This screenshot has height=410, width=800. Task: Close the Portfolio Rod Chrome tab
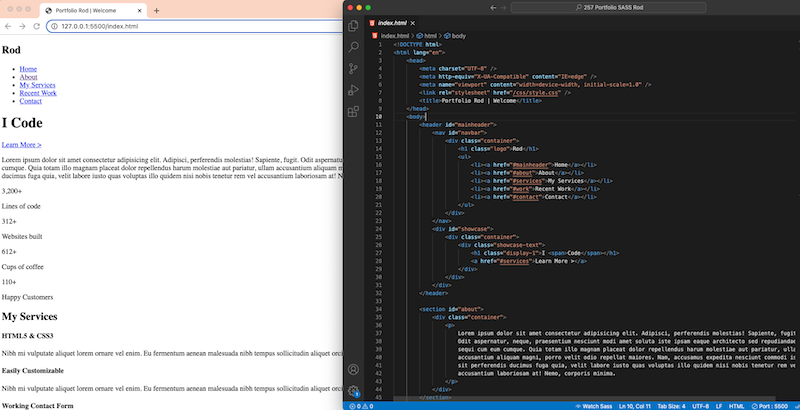tap(140, 10)
